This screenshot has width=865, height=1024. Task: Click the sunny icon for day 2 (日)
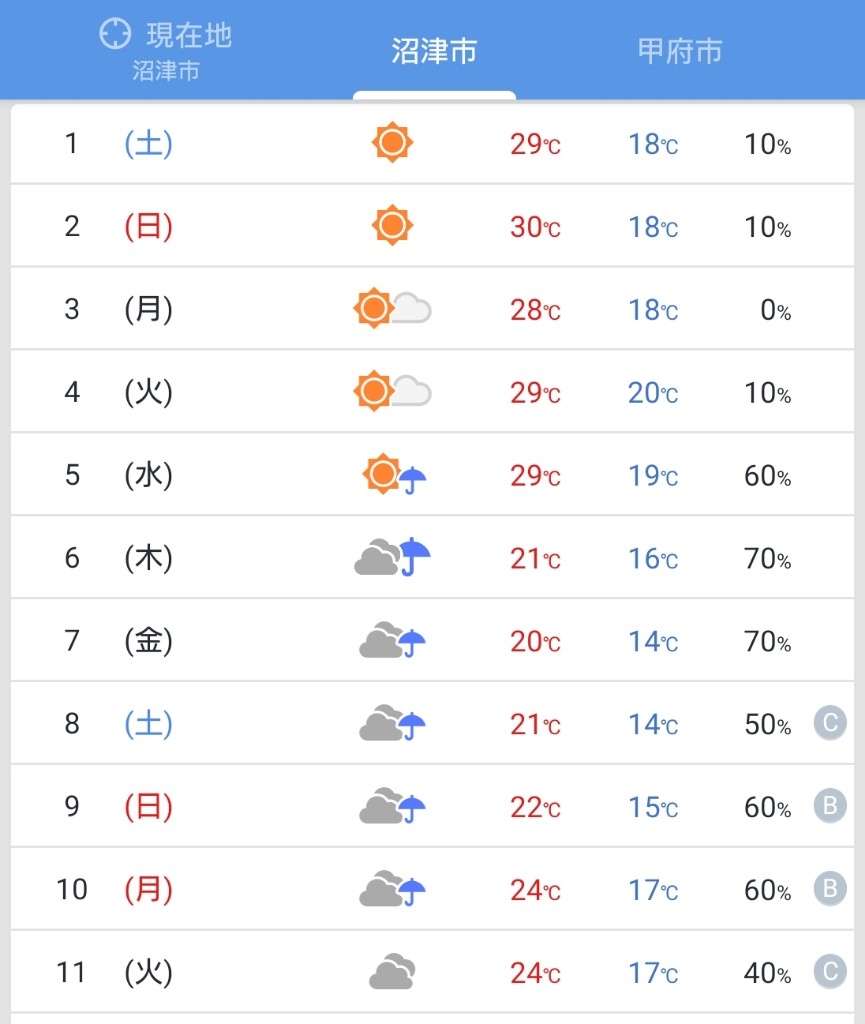pyautogui.click(x=392, y=225)
